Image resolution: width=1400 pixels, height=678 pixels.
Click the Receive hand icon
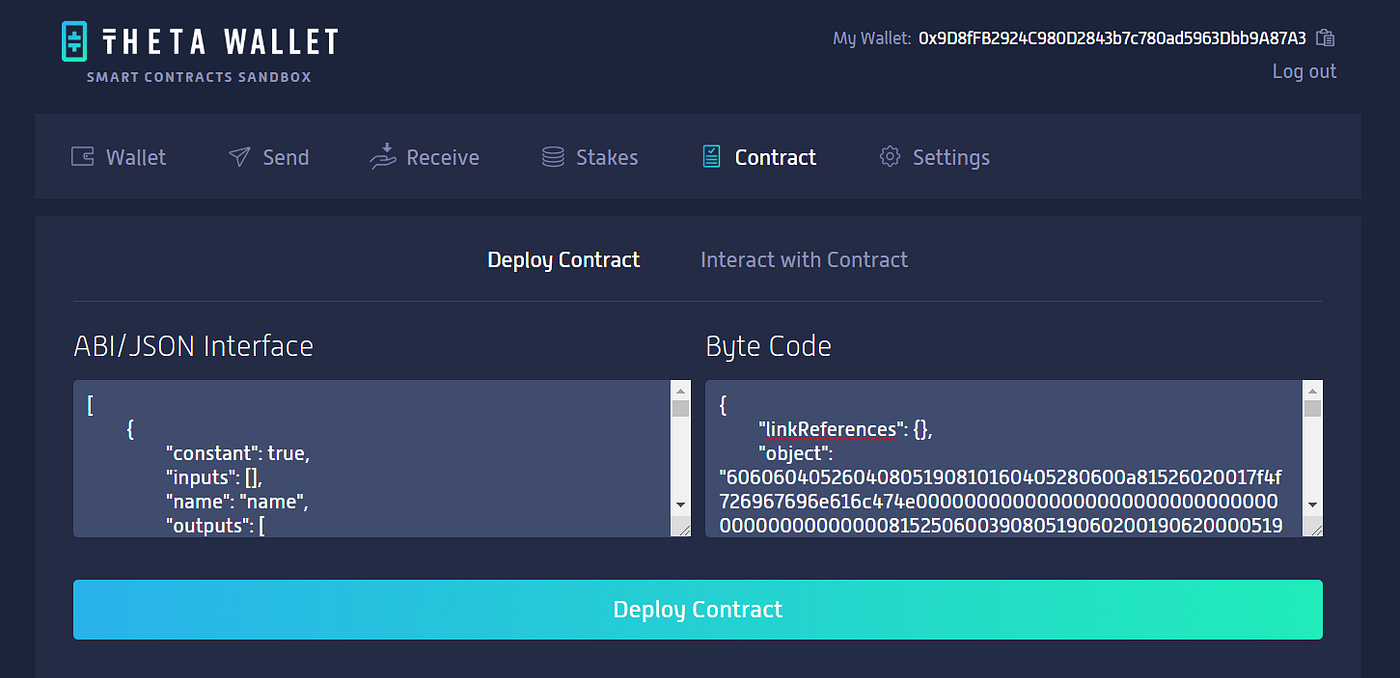[383, 157]
